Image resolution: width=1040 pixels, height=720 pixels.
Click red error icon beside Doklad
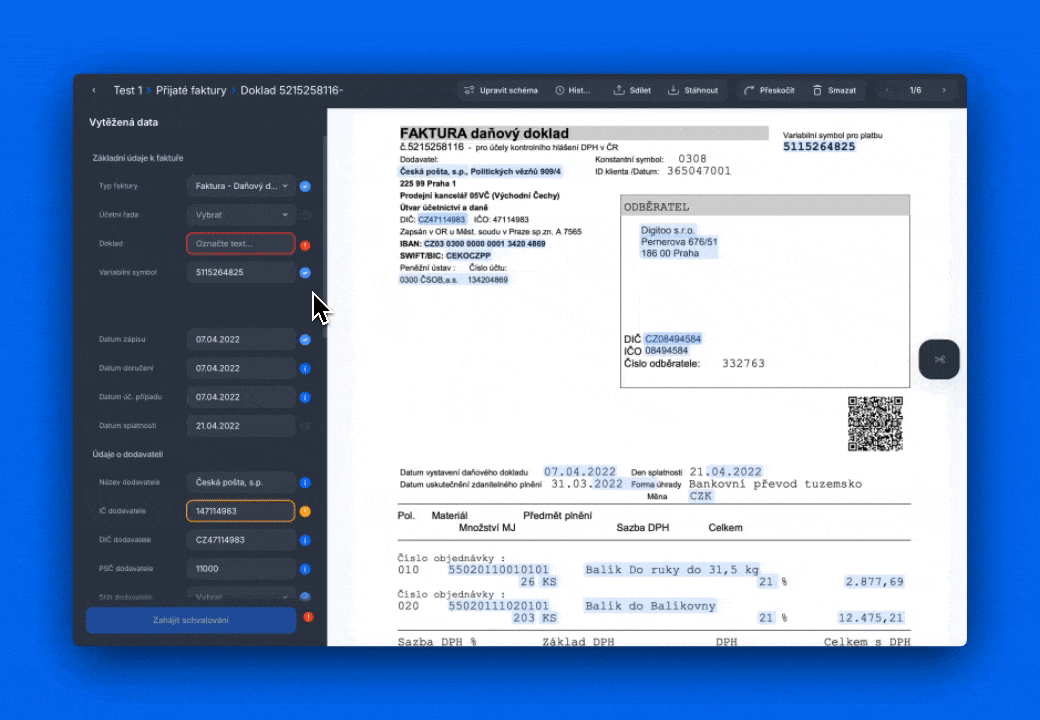pyautogui.click(x=305, y=245)
